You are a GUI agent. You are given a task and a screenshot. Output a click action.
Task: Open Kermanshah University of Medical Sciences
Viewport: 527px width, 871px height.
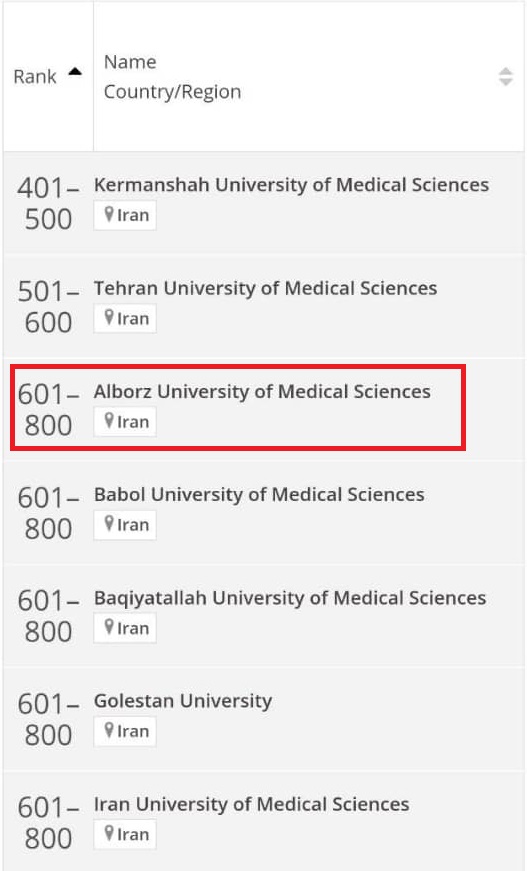291,184
